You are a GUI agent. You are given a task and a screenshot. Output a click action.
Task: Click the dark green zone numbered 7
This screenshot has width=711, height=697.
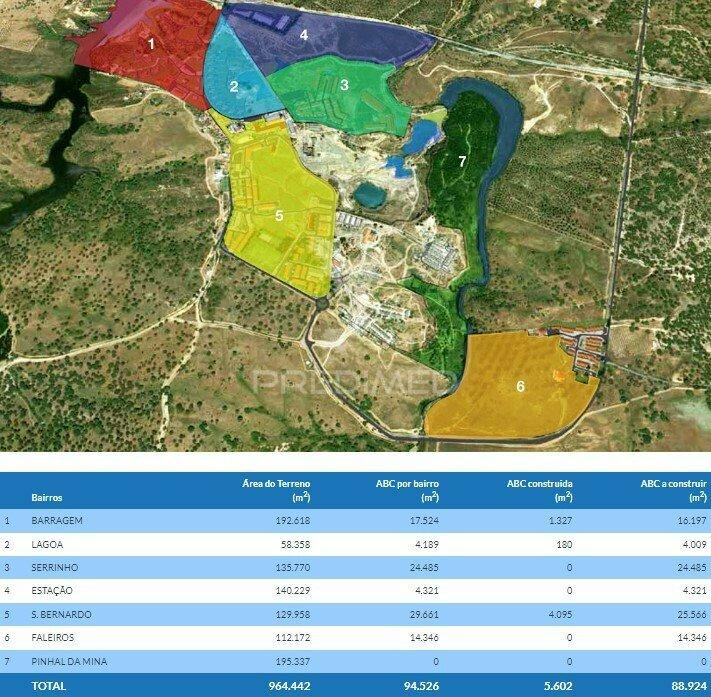(x=462, y=161)
